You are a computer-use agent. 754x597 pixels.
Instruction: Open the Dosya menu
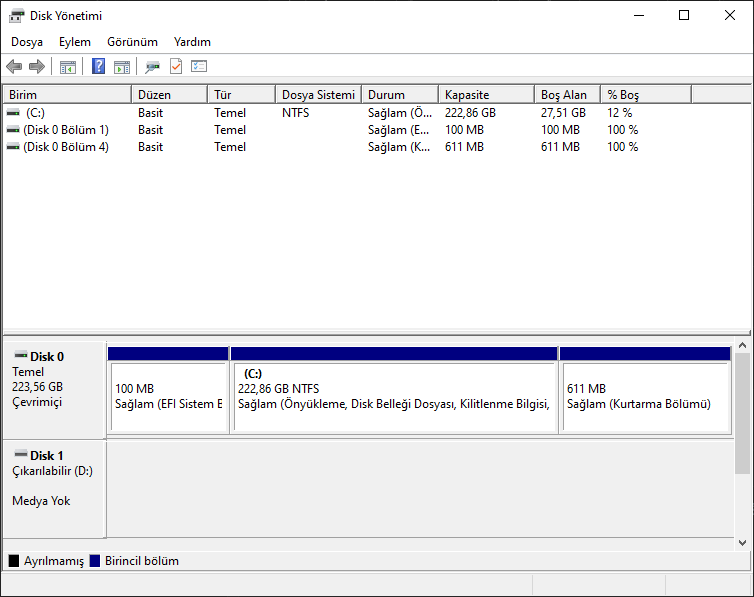pyautogui.click(x=27, y=42)
